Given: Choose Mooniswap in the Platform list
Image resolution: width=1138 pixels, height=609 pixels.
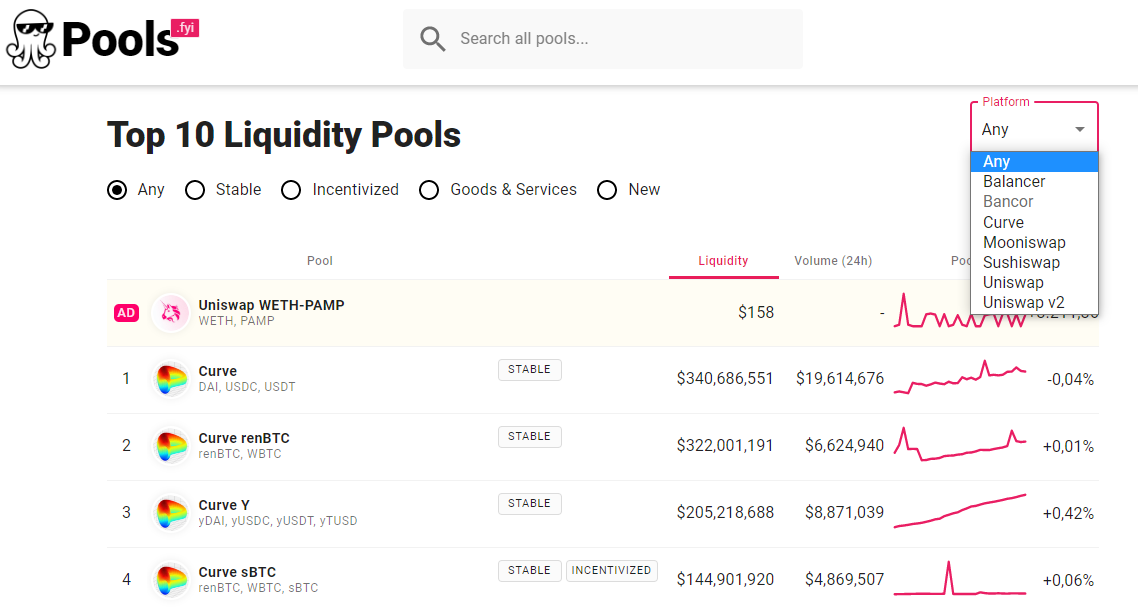Looking at the screenshot, I should click(1034, 242).
